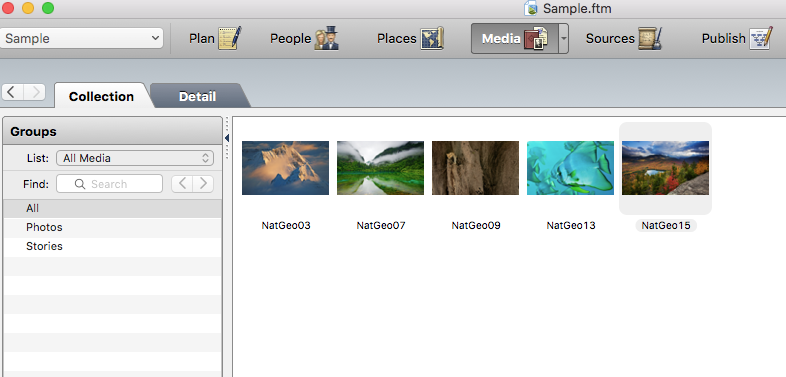Image resolution: width=786 pixels, height=377 pixels.
Task: Expand the Media button dropdown arrow
Action: tap(563, 39)
